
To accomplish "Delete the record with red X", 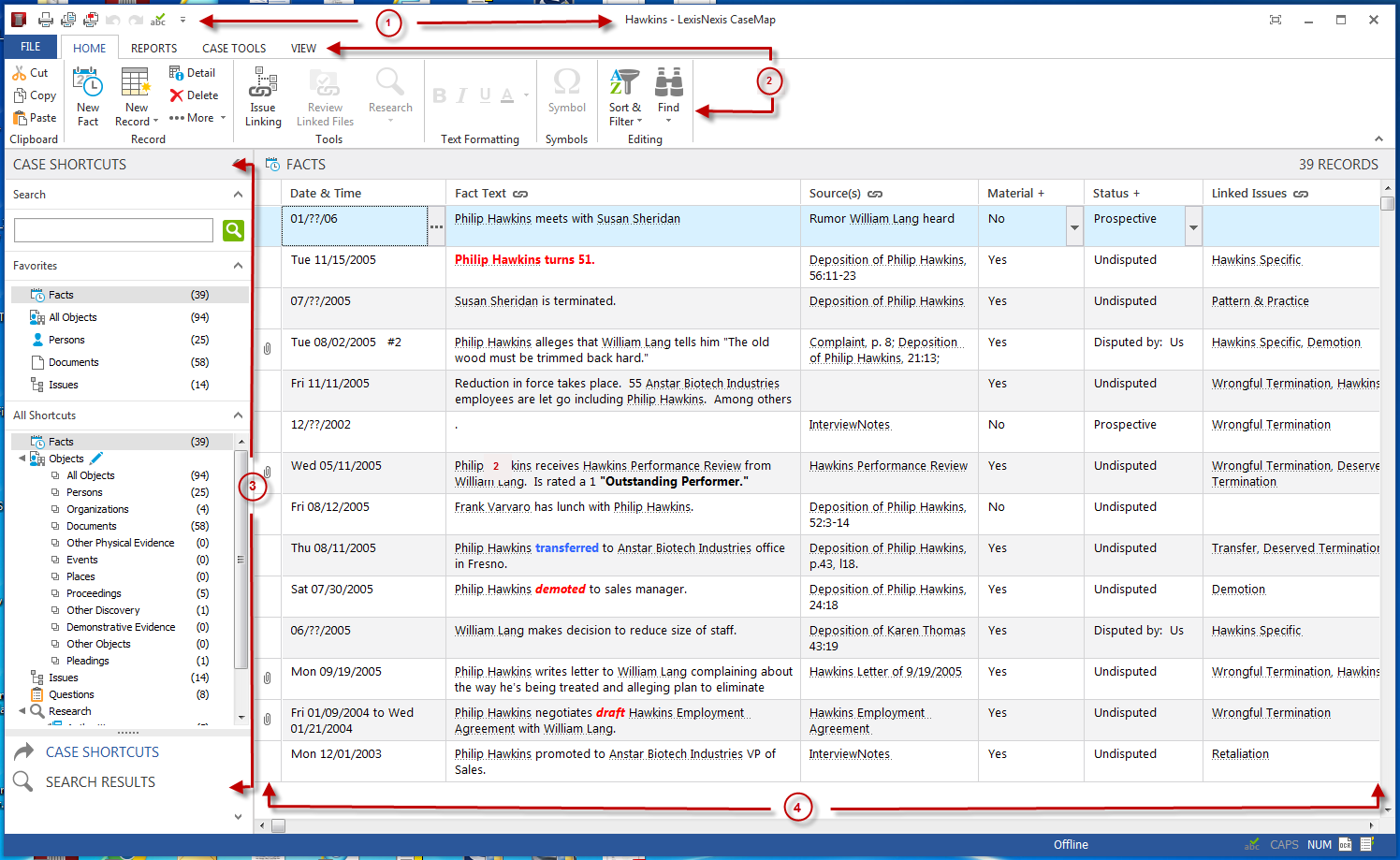I will point(194,95).
